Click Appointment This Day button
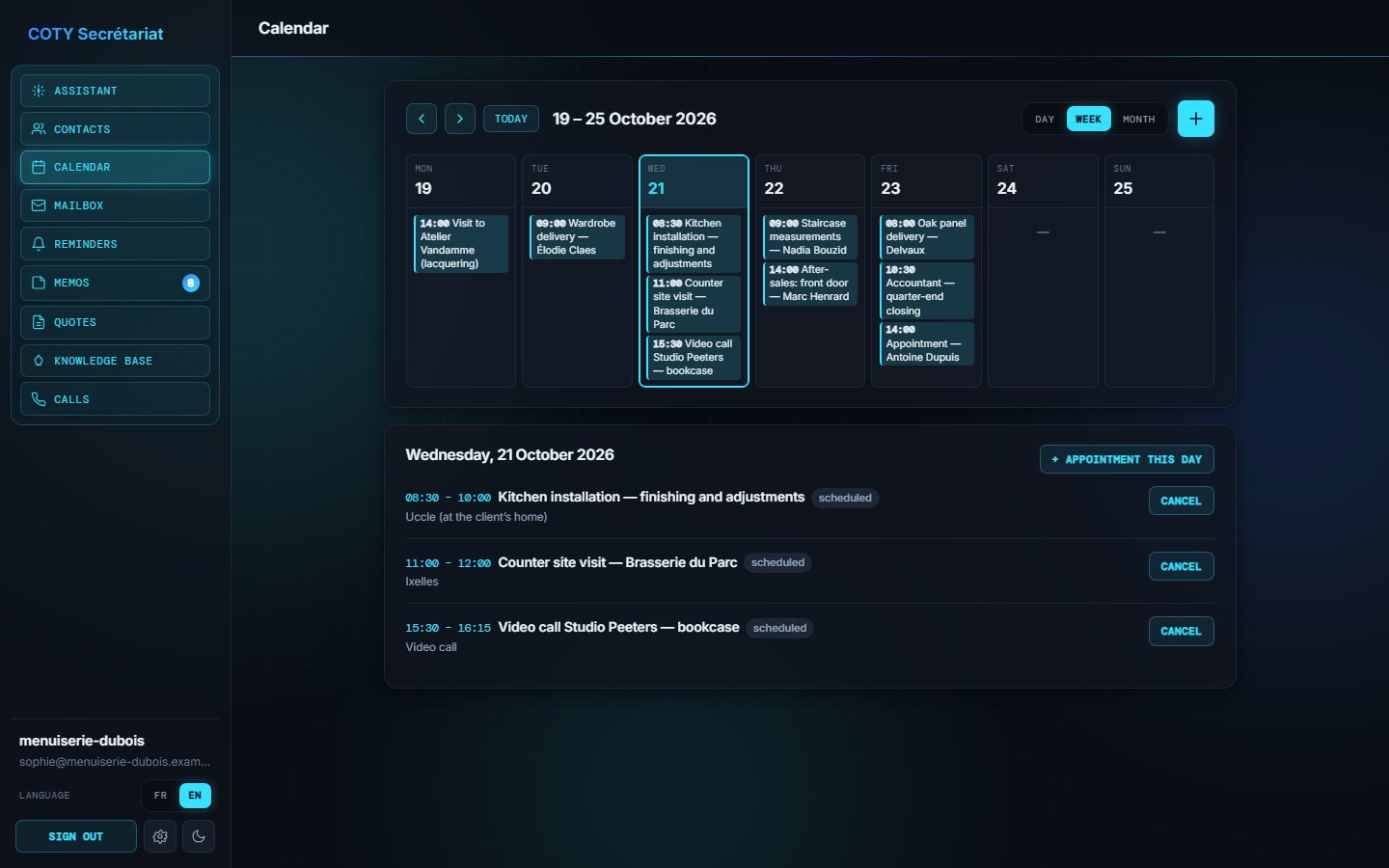Image resolution: width=1389 pixels, height=868 pixels. click(1127, 460)
